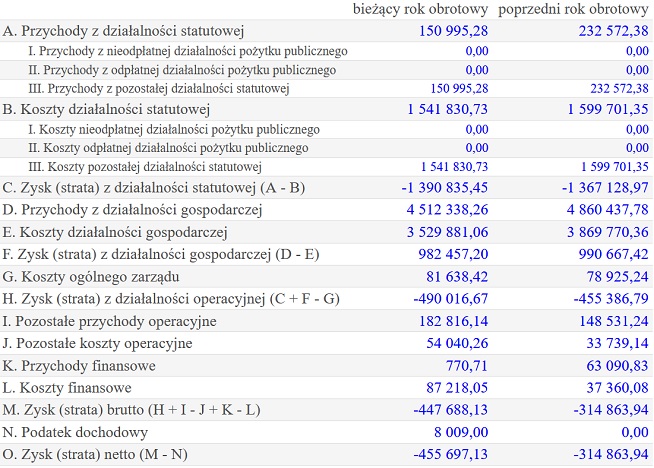
Task: Click value 982 457,20
Action: 453,254
